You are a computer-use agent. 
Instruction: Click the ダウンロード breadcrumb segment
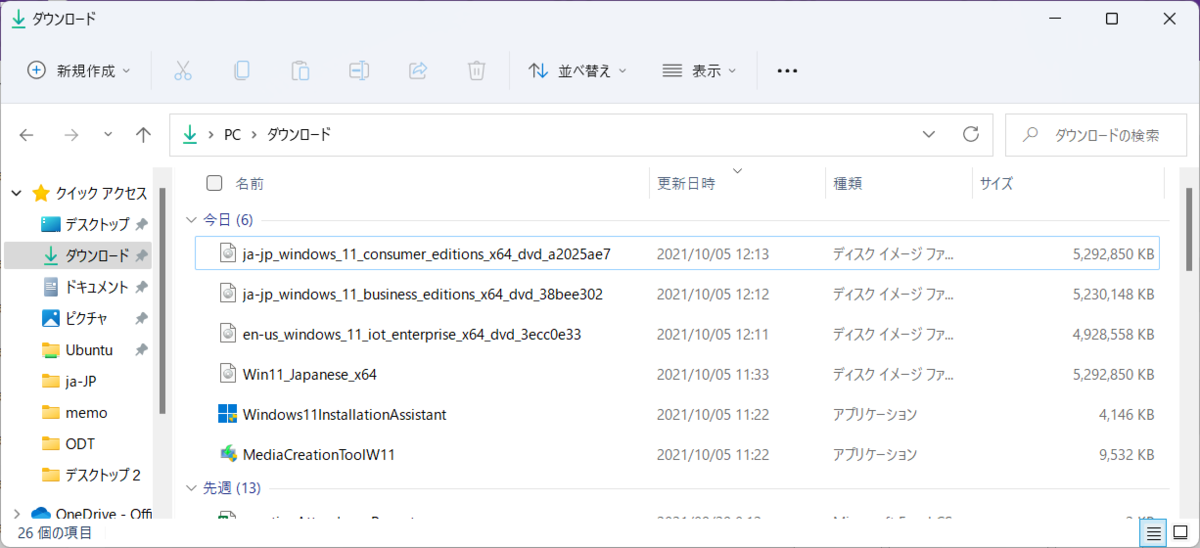(x=299, y=134)
